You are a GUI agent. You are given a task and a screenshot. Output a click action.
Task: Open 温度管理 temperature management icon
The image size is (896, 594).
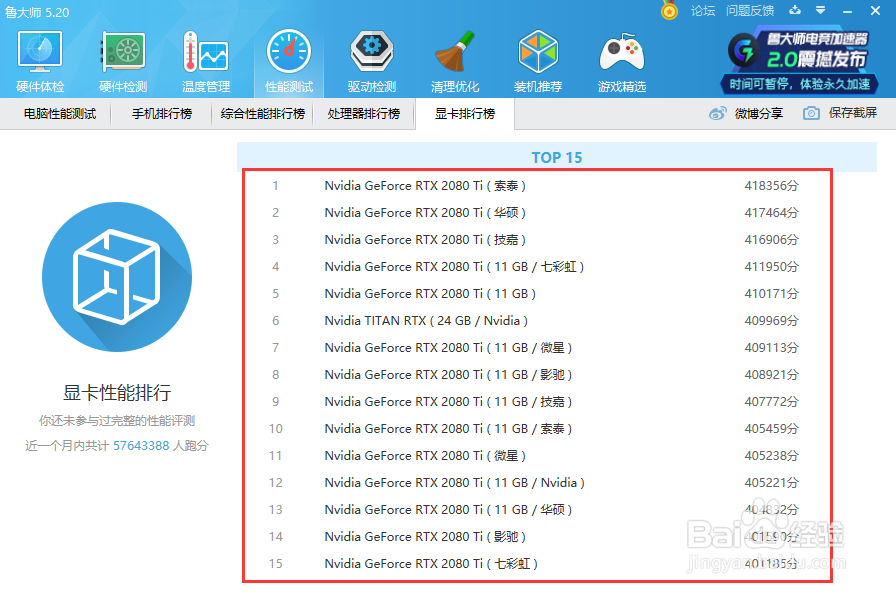[206, 52]
